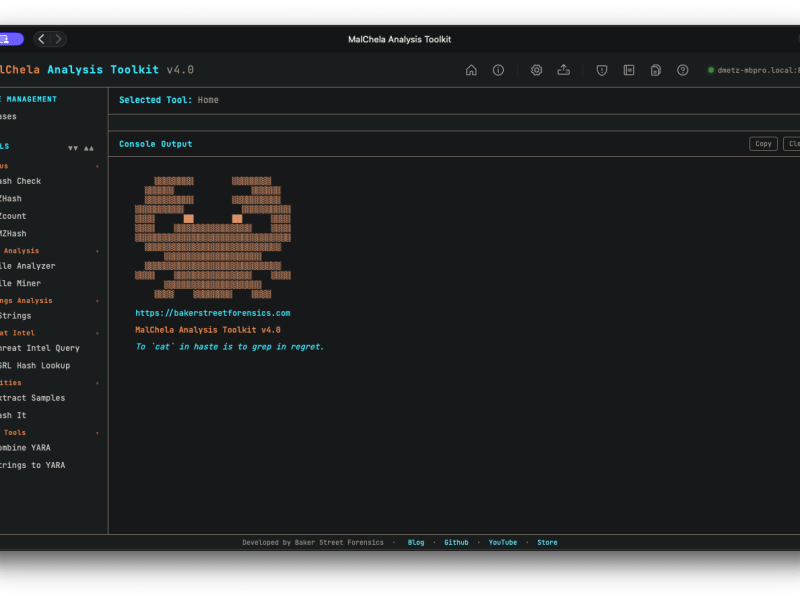Click the upload/export tray icon
Viewport: 800px width, 600px height.
click(x=563, y=70)
